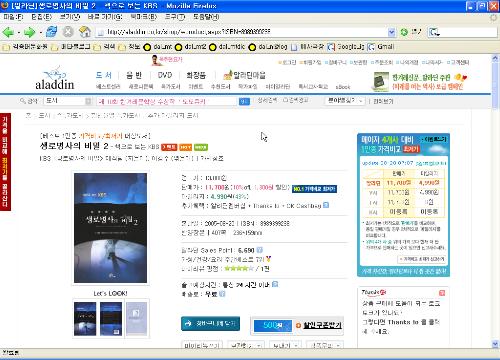Open the second dropdown below the cart button
This screenshot has height=360, width=500.
[x=246, y=345]
